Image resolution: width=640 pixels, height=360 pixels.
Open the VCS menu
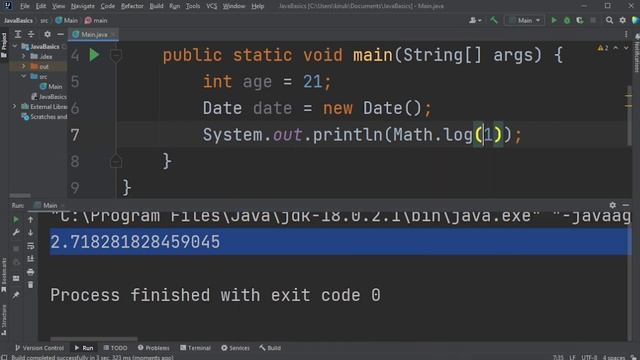211,6
